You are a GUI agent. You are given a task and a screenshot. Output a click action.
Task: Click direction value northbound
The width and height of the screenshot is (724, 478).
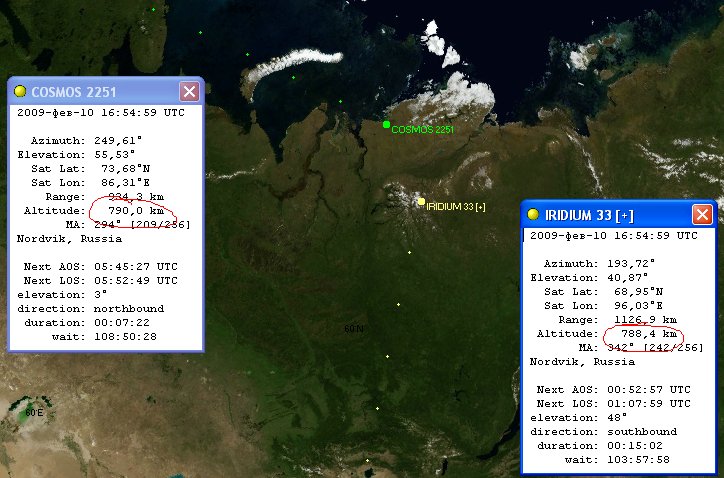tap(129, 309)
